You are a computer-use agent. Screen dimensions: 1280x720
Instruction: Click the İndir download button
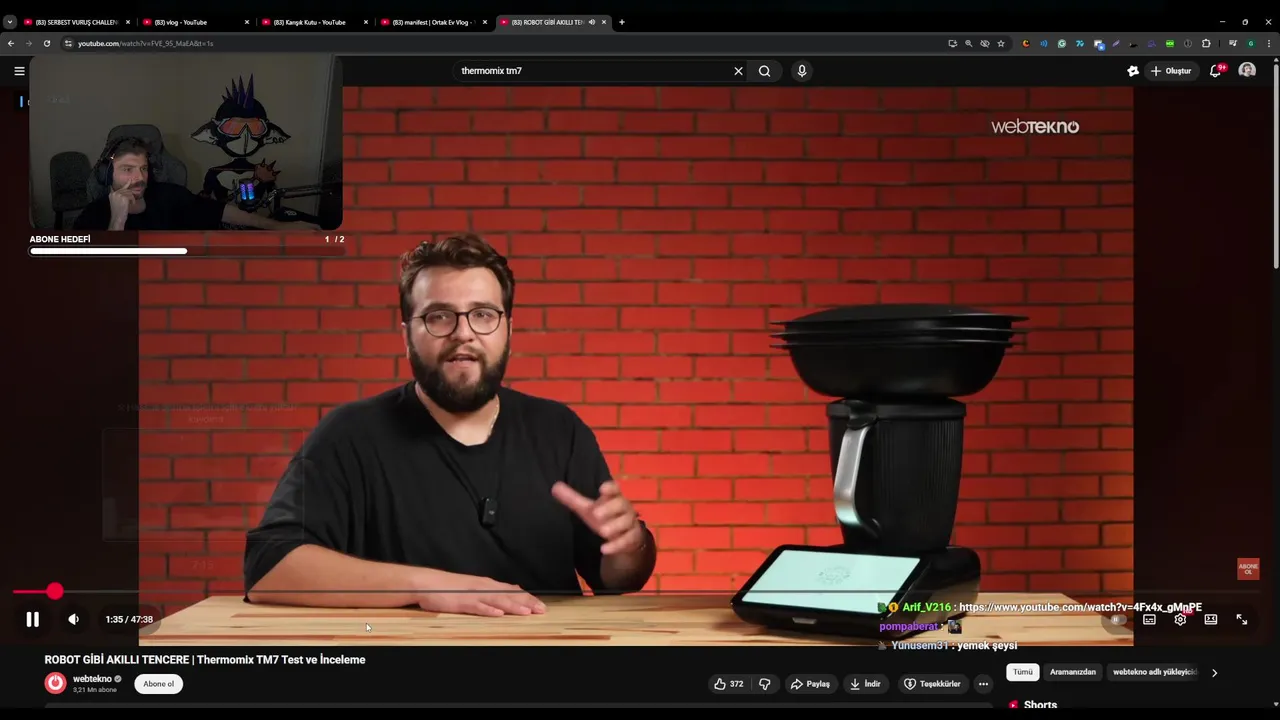(x=865, y=684)
